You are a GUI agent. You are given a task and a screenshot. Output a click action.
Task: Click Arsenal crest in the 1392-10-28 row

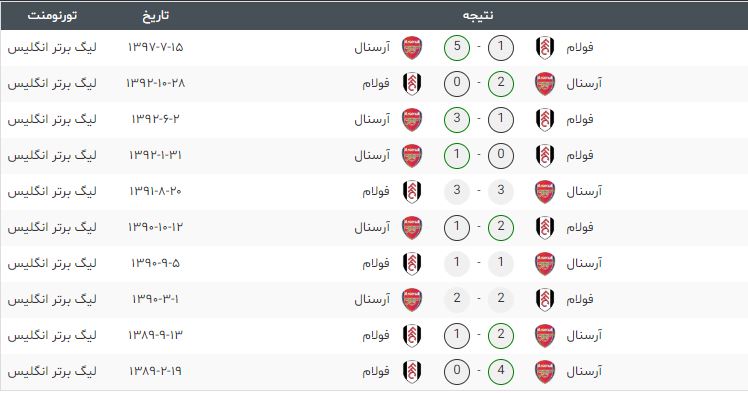click(545, 84)
